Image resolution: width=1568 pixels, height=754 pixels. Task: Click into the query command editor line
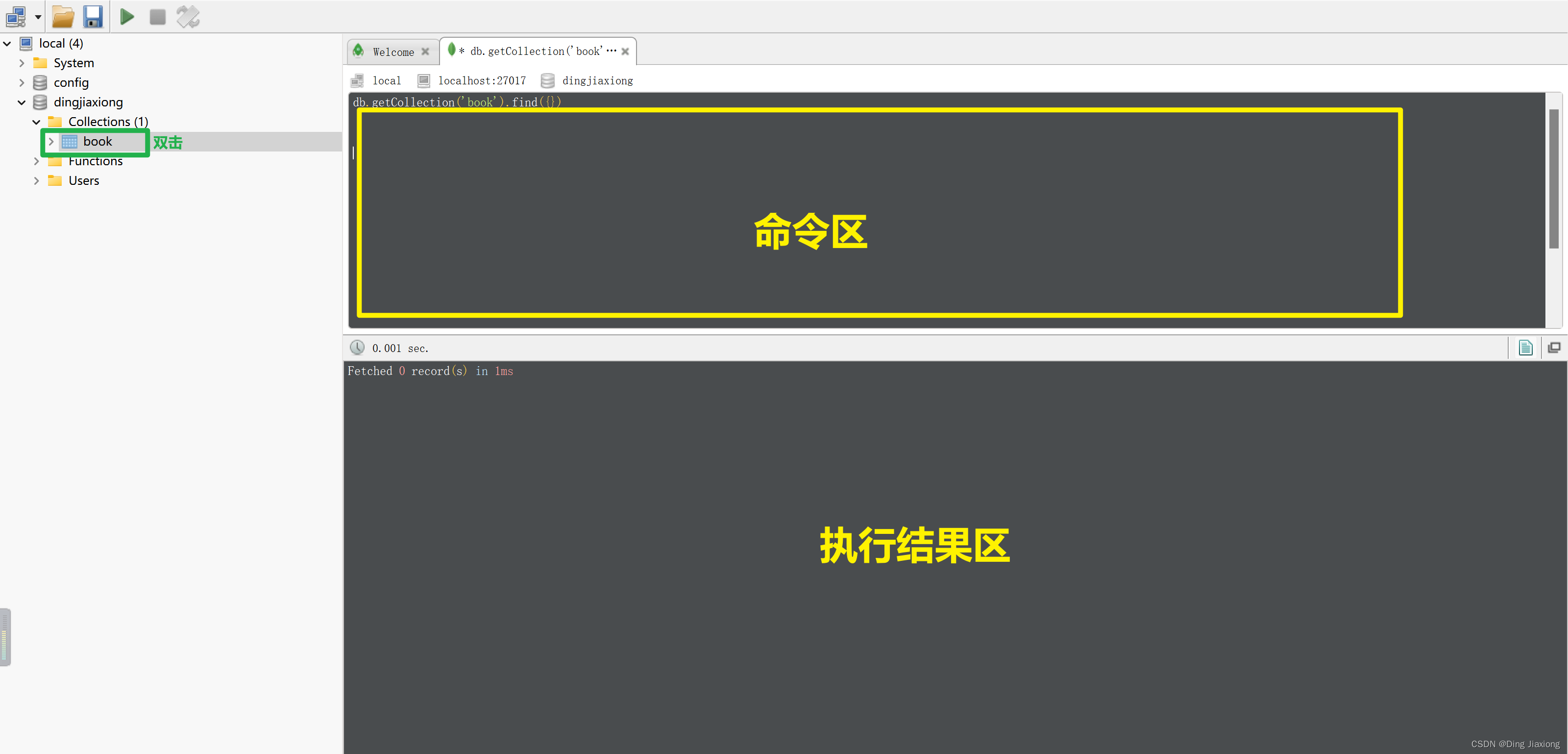(x=457, y=101)
